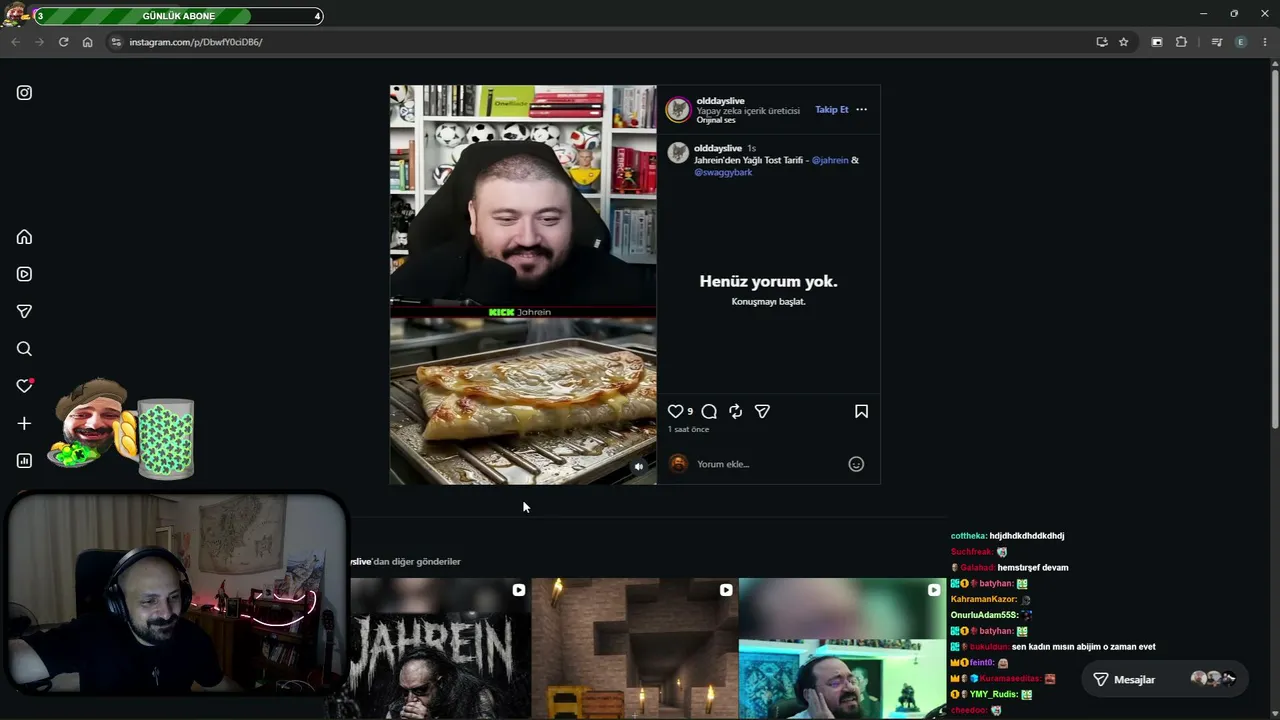Click the browser back arrow

[x=15, y=42]
